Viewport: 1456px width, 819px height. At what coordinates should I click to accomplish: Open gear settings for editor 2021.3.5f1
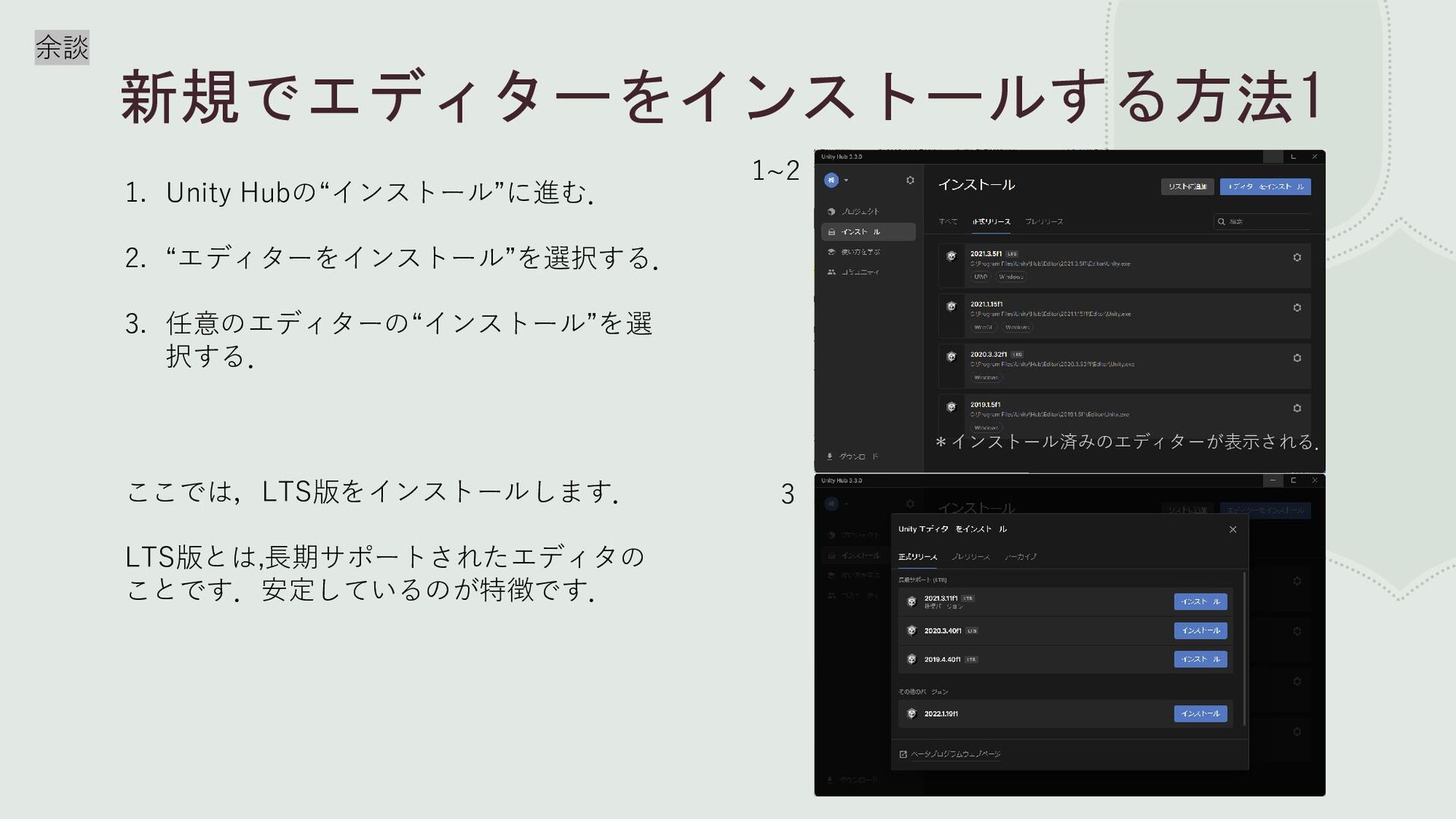(x=1297, y=258)
